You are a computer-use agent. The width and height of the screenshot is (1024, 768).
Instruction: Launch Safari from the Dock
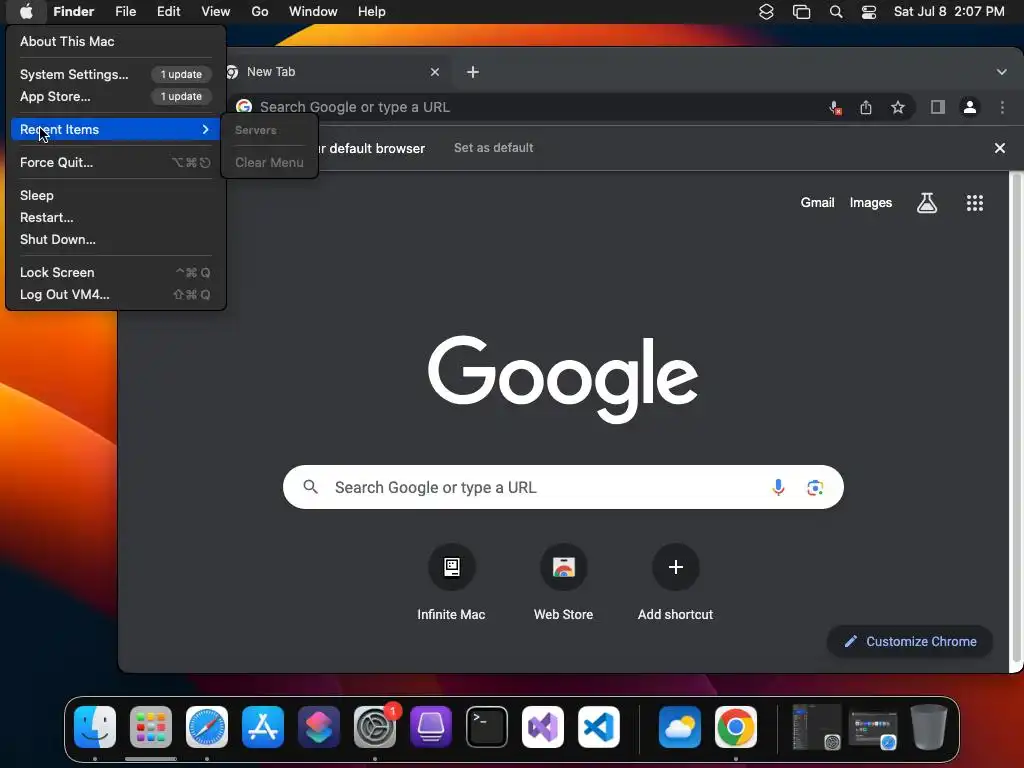207,727
